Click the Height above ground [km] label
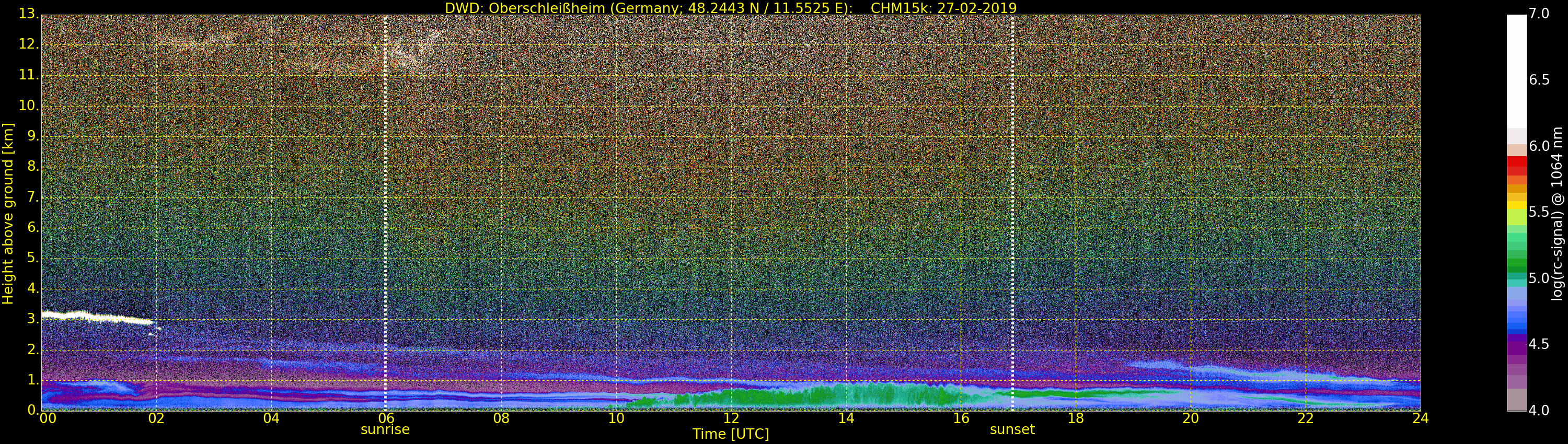Viewport: 1568px width, 444px height. point(8,213)
